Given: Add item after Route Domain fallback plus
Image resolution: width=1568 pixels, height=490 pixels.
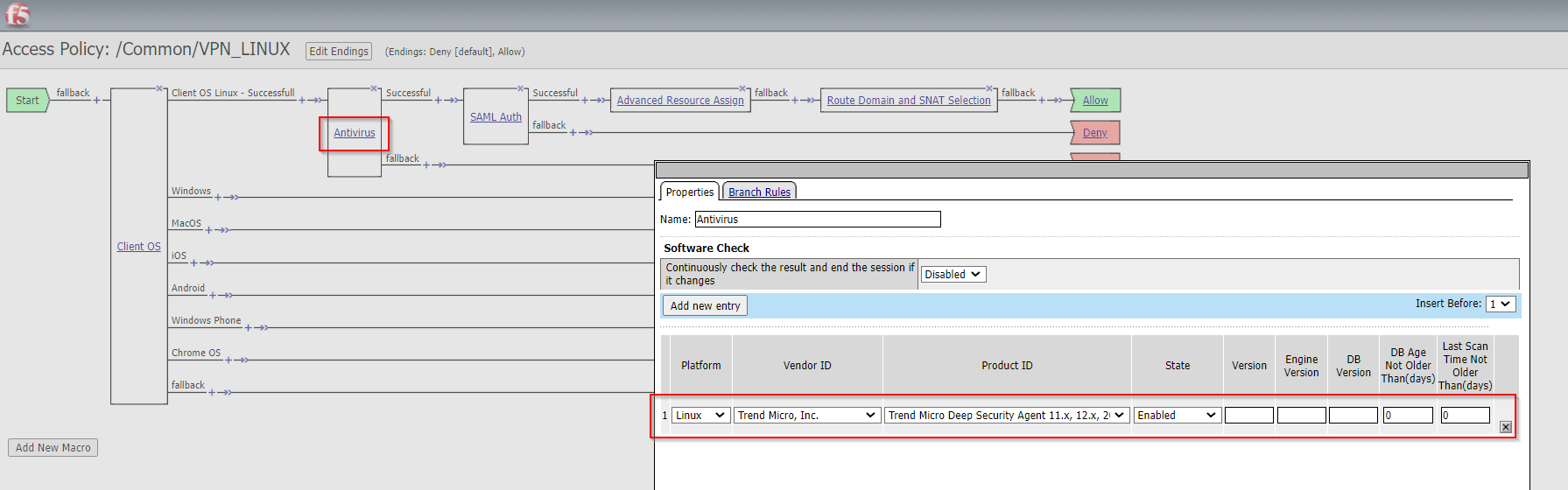Looking at the screenshot, I should coord(1042,100).
